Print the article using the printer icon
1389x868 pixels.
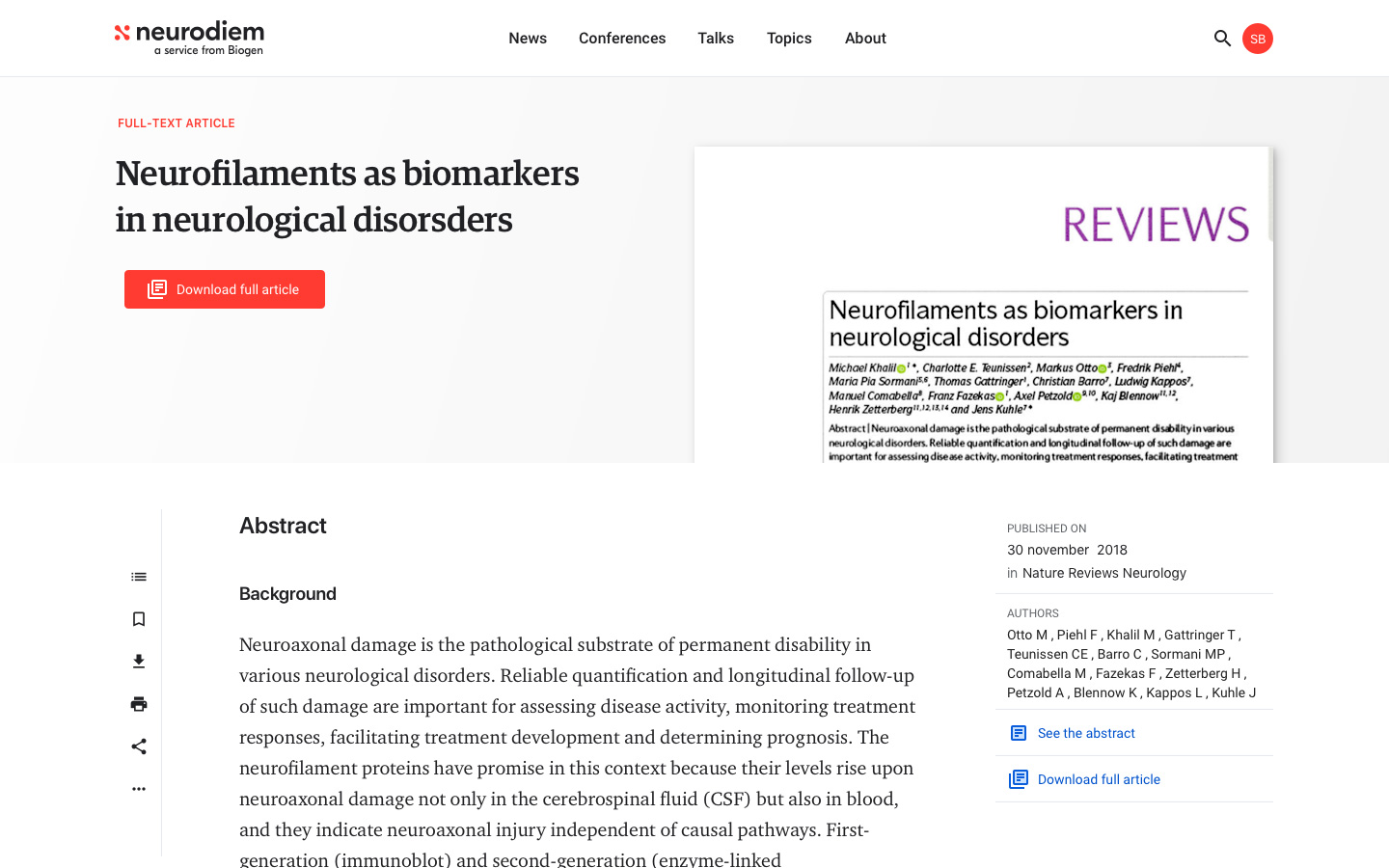click(x=139, y=704)
